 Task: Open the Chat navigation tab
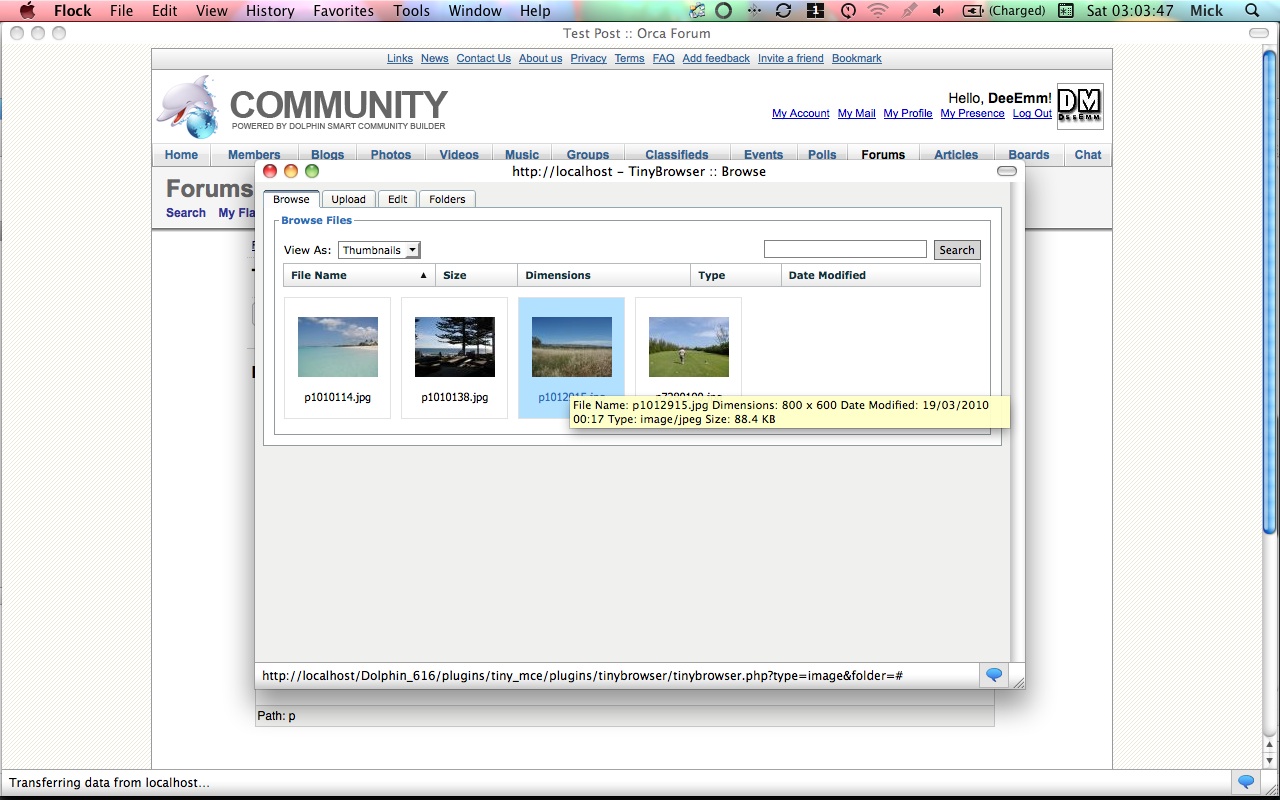click(1088, 155)
